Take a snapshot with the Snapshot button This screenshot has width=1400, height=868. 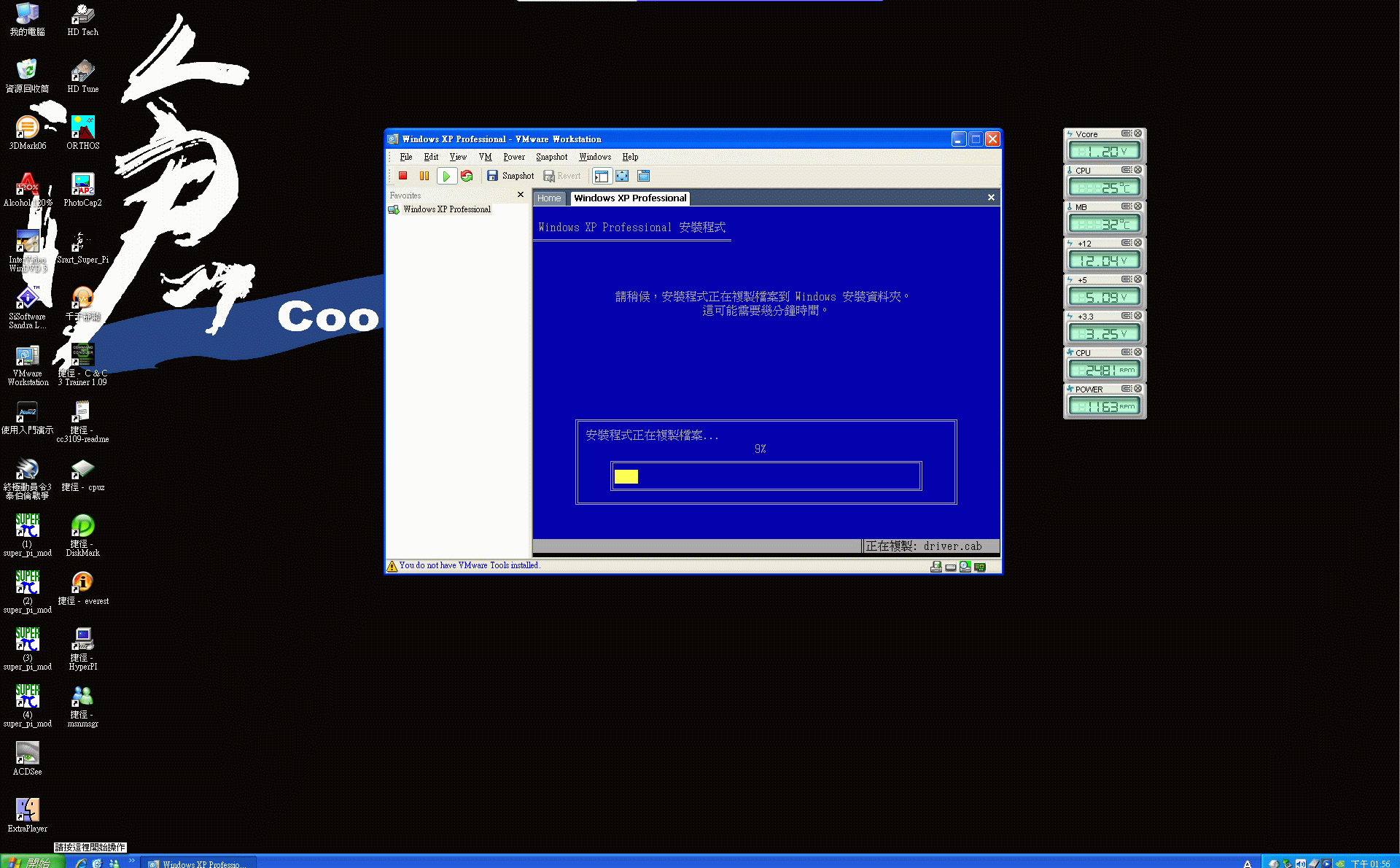tap(510, 176)
